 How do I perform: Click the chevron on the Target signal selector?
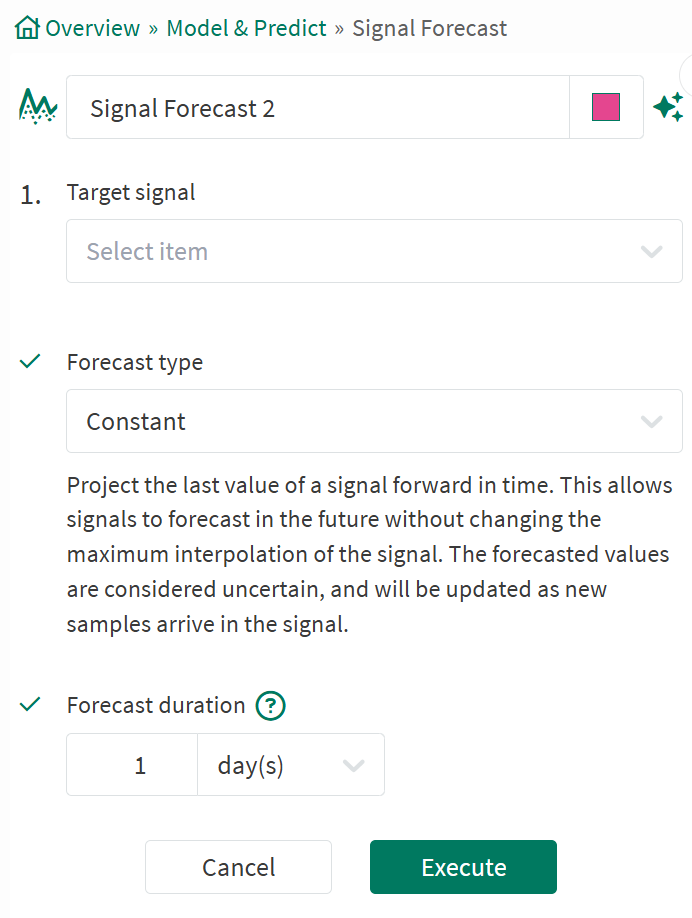[651, 251]
